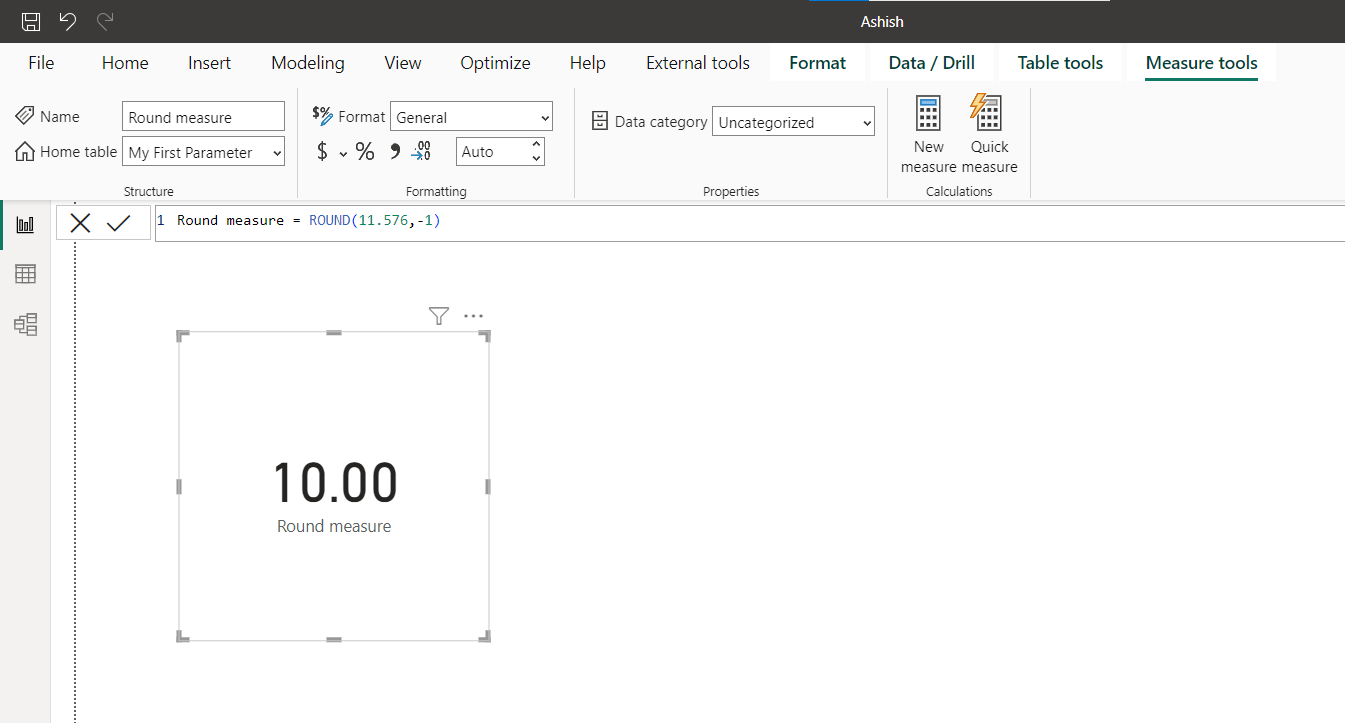Open the Data category dropdown Uncategorized
Viewport: 1345px width, 723px height.
click(x=793, y=121)
